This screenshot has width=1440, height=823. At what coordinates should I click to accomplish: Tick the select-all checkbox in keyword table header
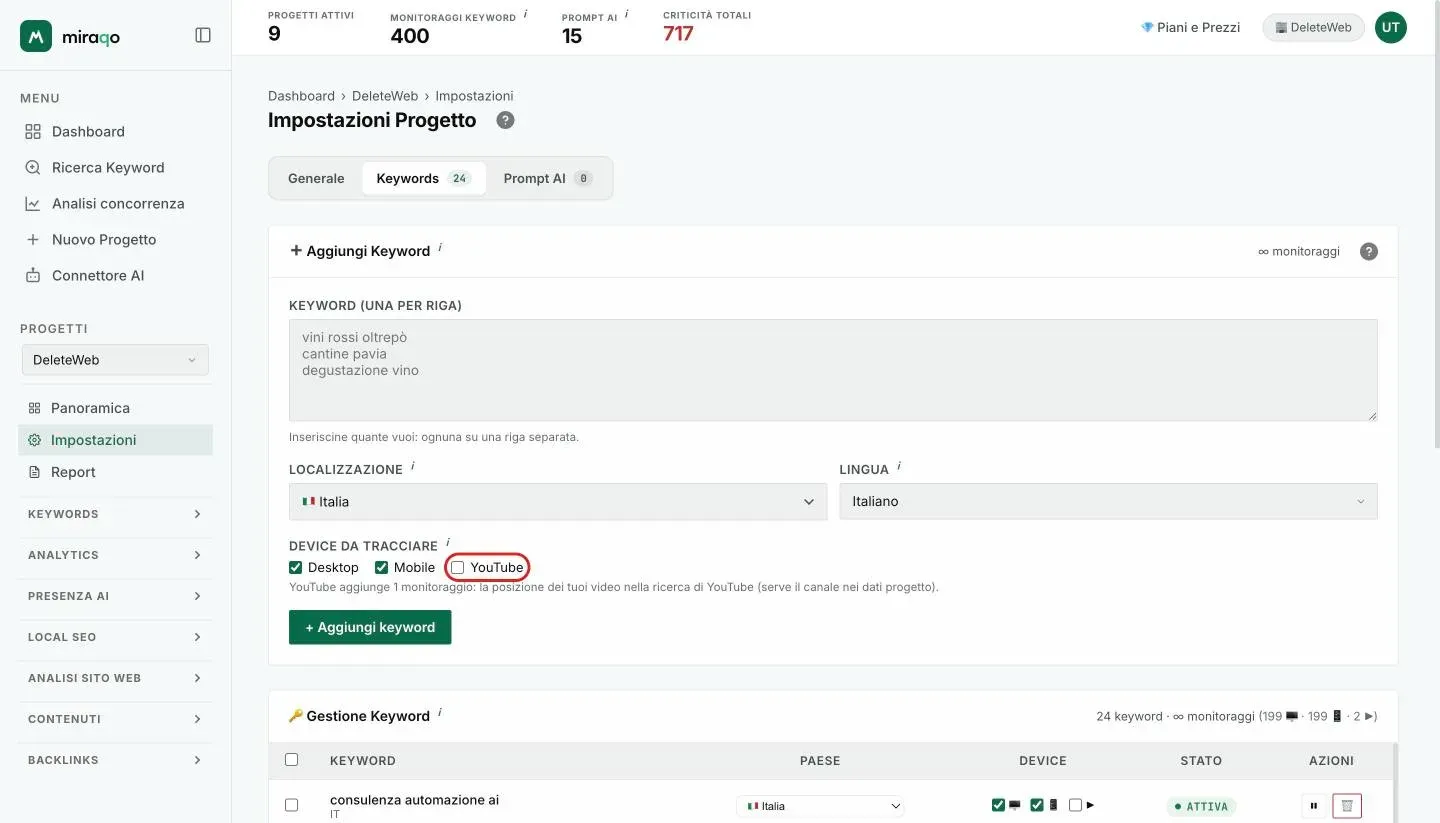[292, 760]
